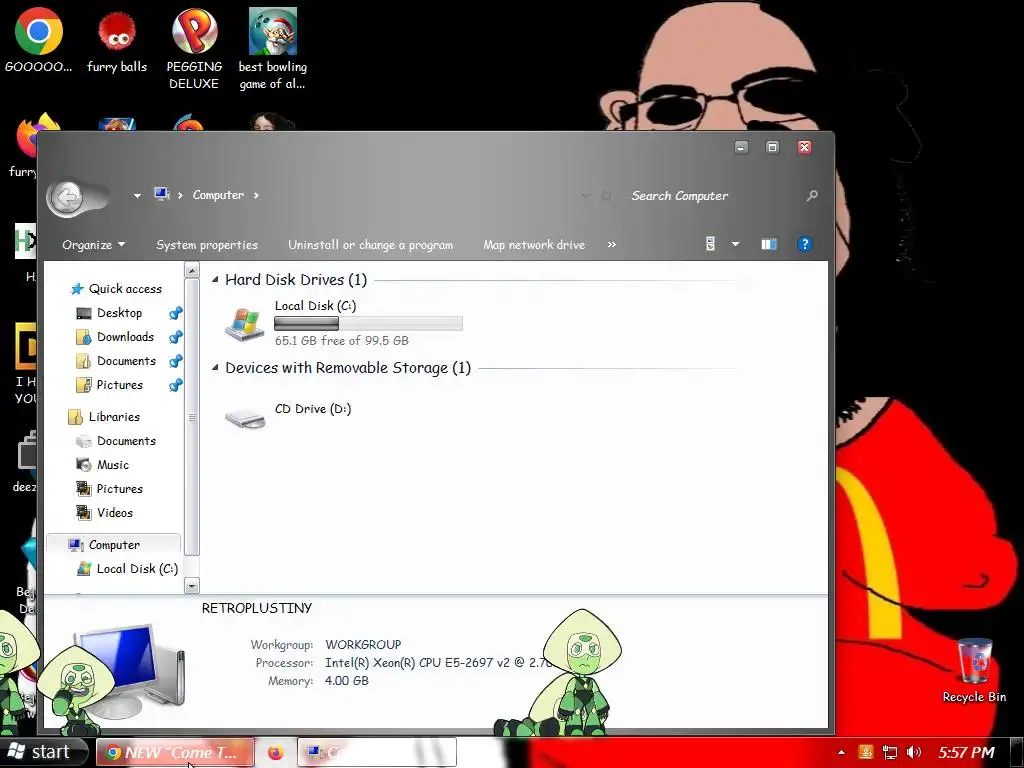This screenshot has width=1024, height=768.
Task: Click network icon in system tray
Action: 889,752
